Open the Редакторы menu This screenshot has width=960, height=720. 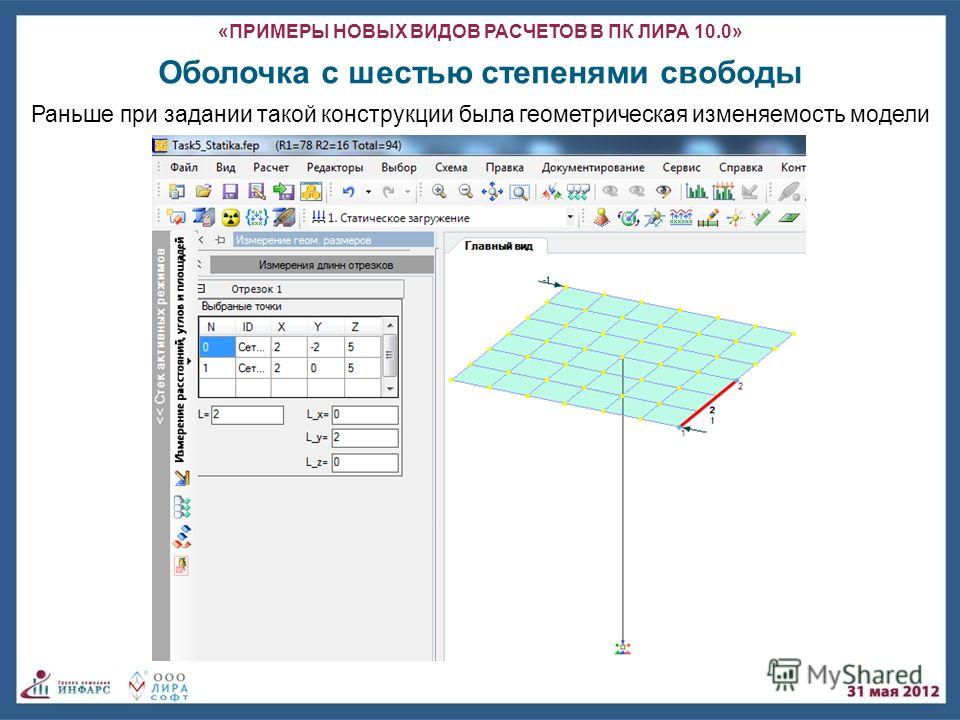[335, 167]
